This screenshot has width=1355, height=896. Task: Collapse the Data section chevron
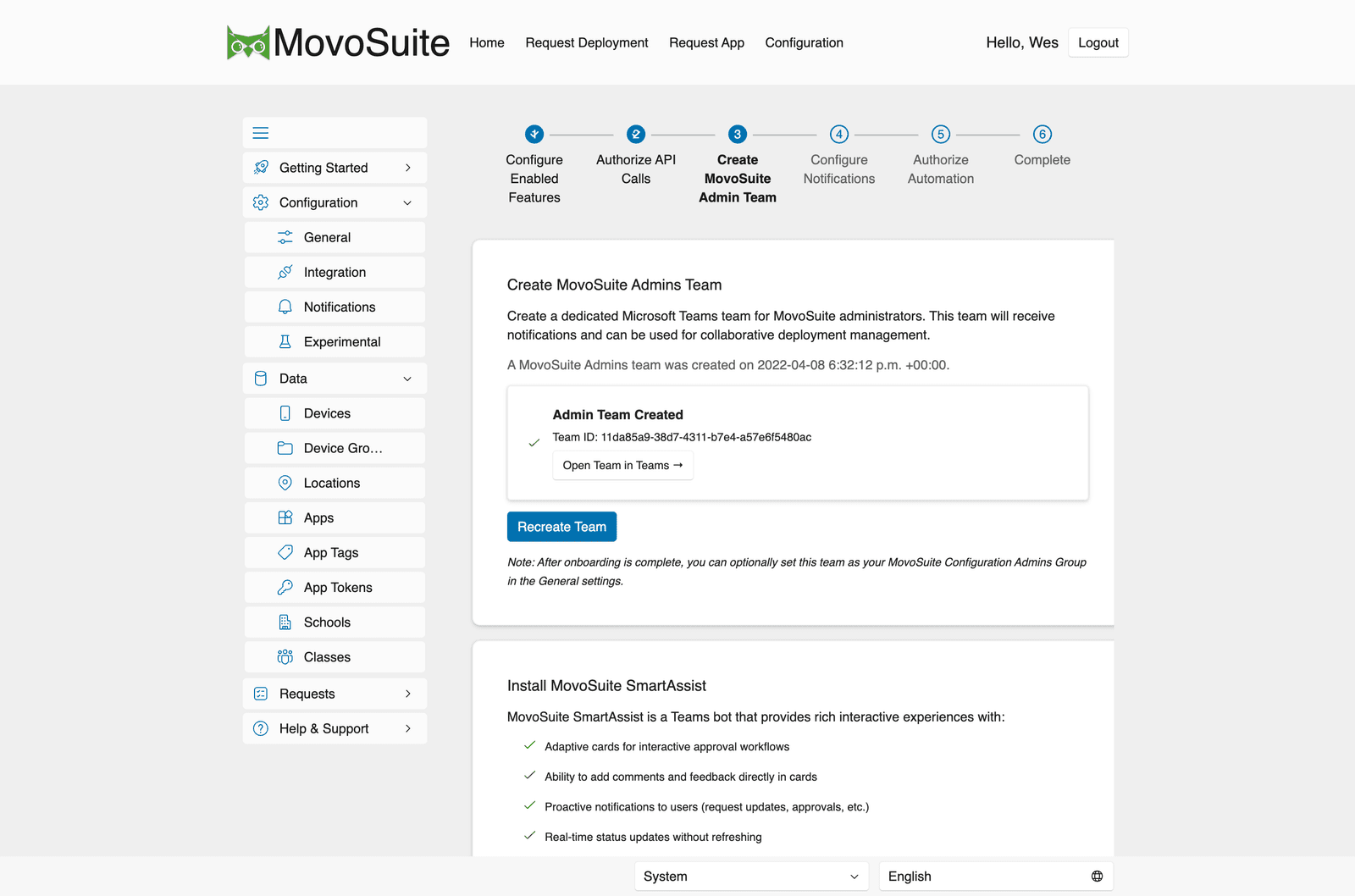tap(407, 379)
